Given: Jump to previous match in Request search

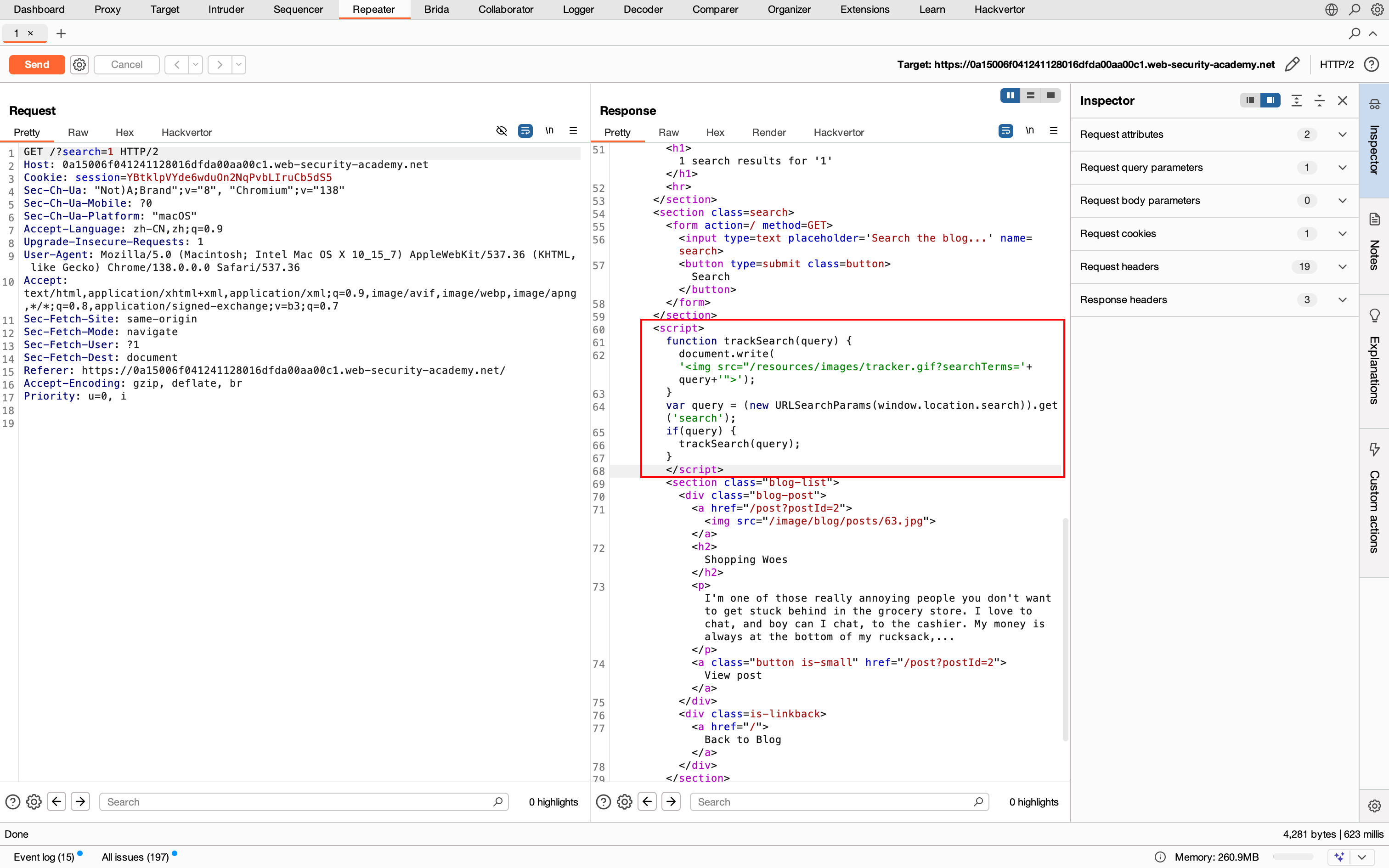Looking at the screenshot, I should (56, 801).
